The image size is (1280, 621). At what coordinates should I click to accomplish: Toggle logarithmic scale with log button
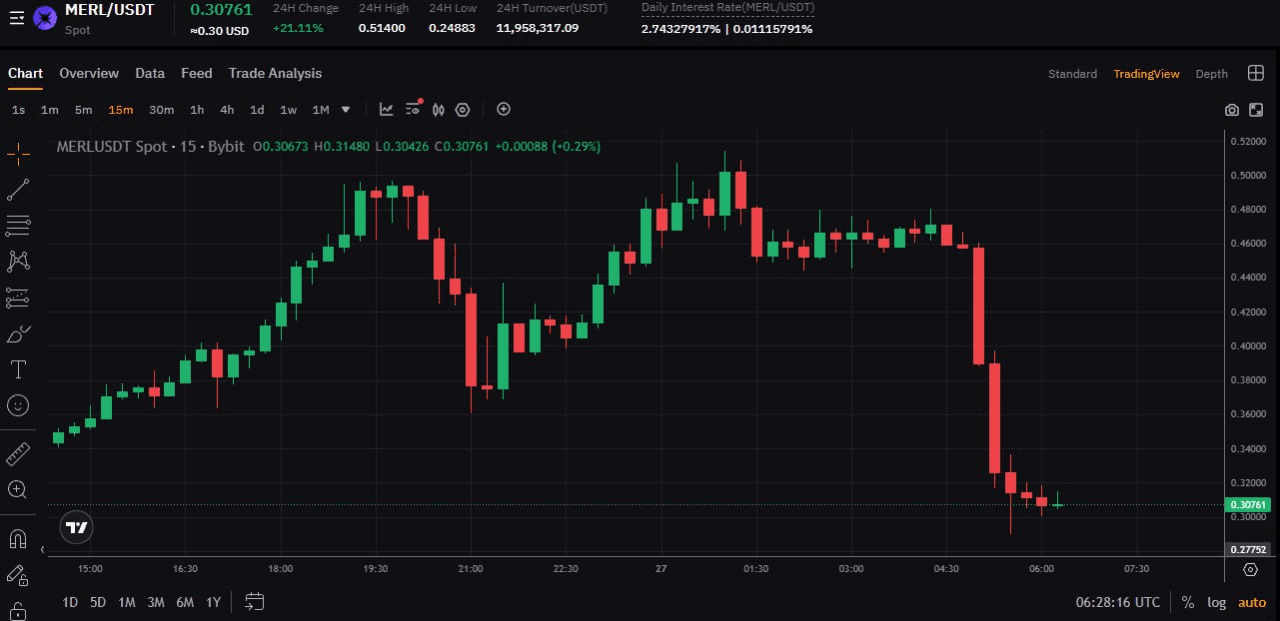[1216, 602]
